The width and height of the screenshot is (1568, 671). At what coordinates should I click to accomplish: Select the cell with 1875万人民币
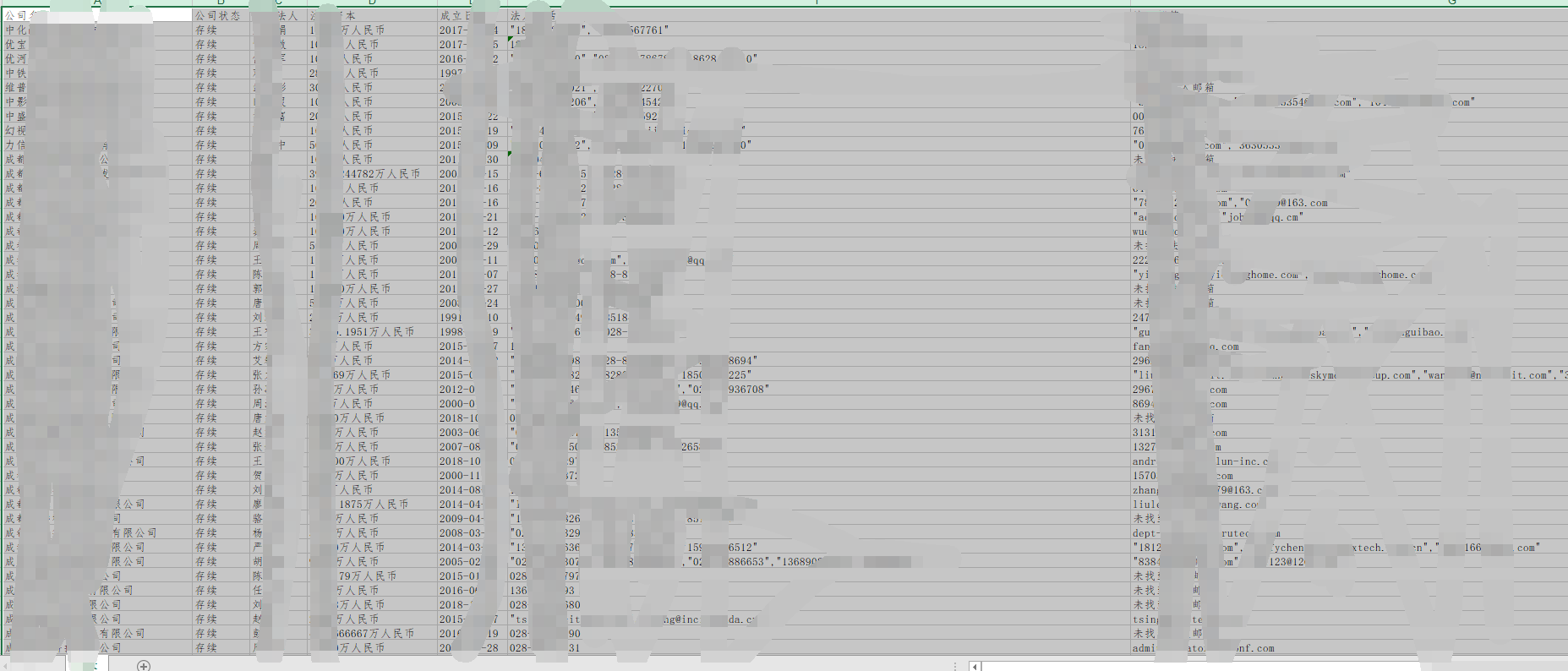(x=373, y=505)
